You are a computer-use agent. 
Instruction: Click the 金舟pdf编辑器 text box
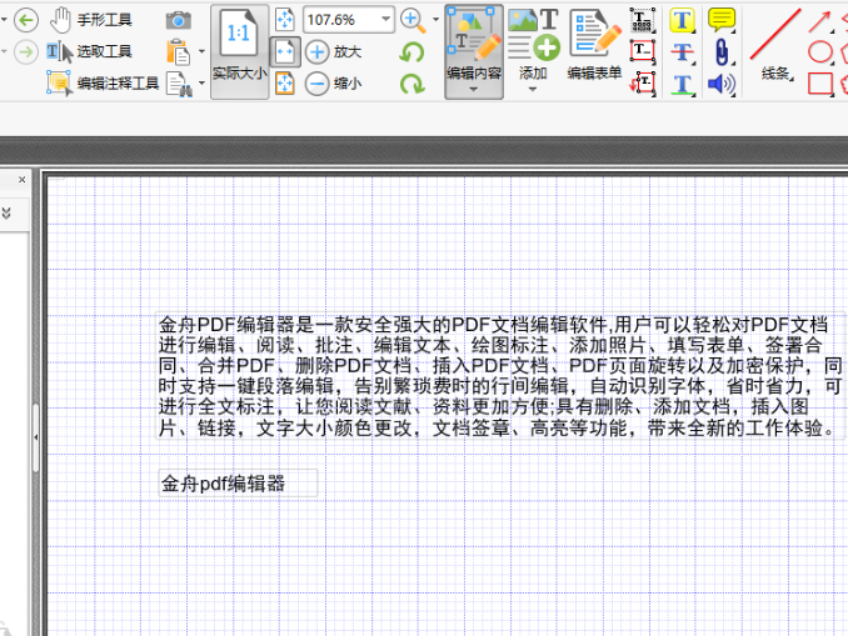click(x=238, y=483)
